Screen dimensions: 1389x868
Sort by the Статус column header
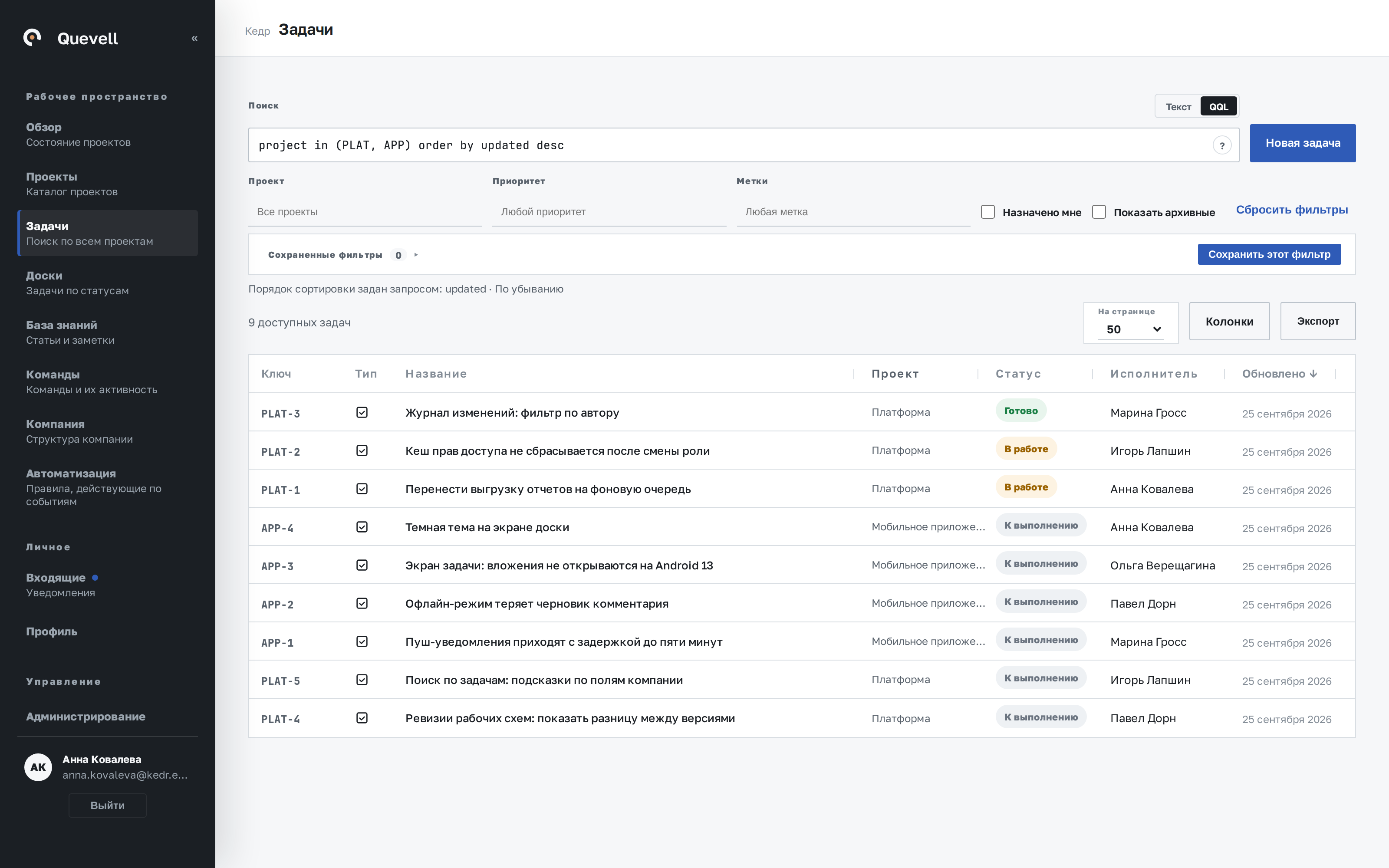(x=1018, y=374)
